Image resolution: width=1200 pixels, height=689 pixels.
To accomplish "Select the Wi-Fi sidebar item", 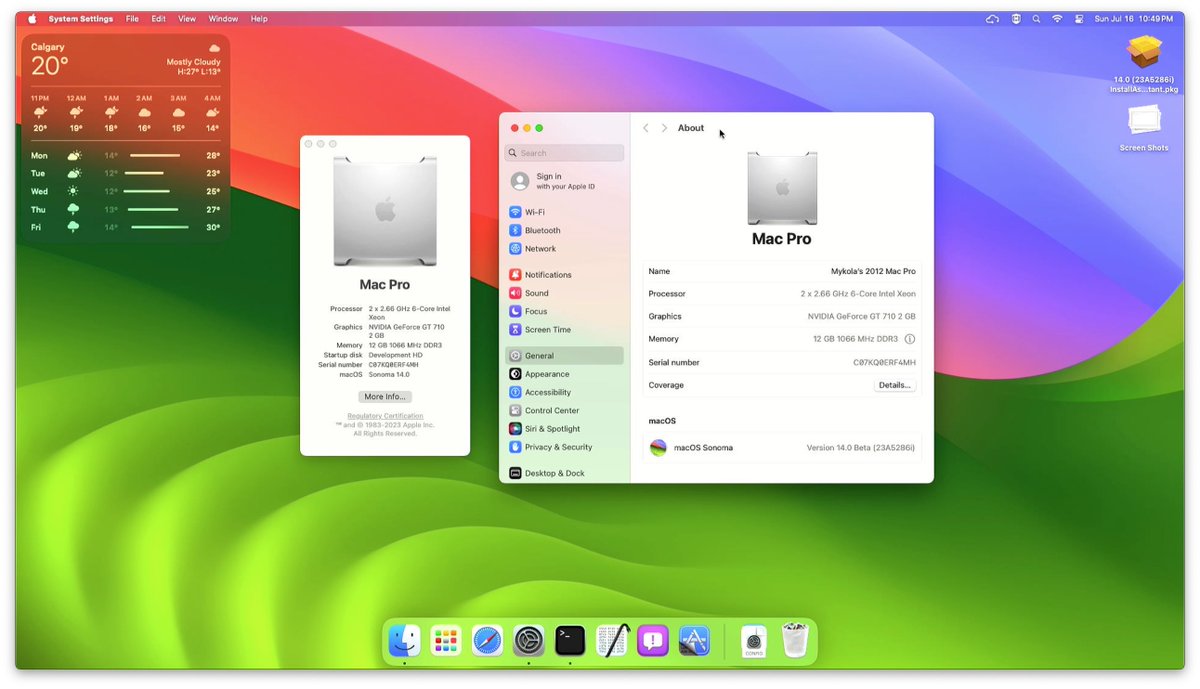I will tap(564, 212).
